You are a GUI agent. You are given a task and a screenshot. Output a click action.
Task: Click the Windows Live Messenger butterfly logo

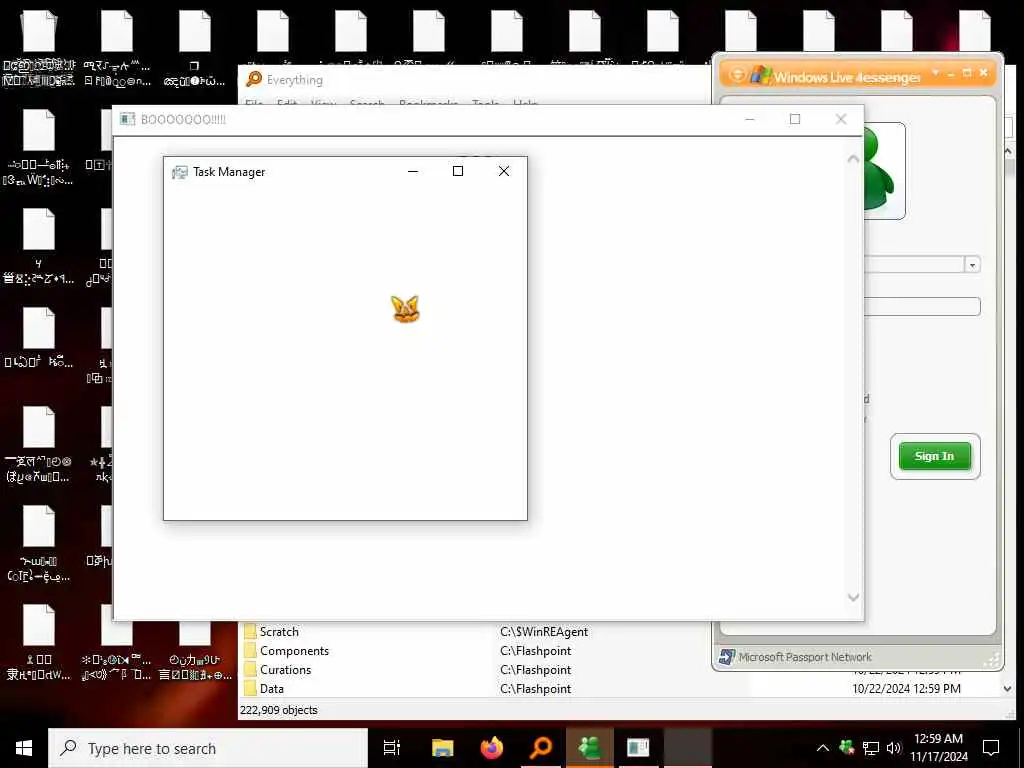coord(760,75)
